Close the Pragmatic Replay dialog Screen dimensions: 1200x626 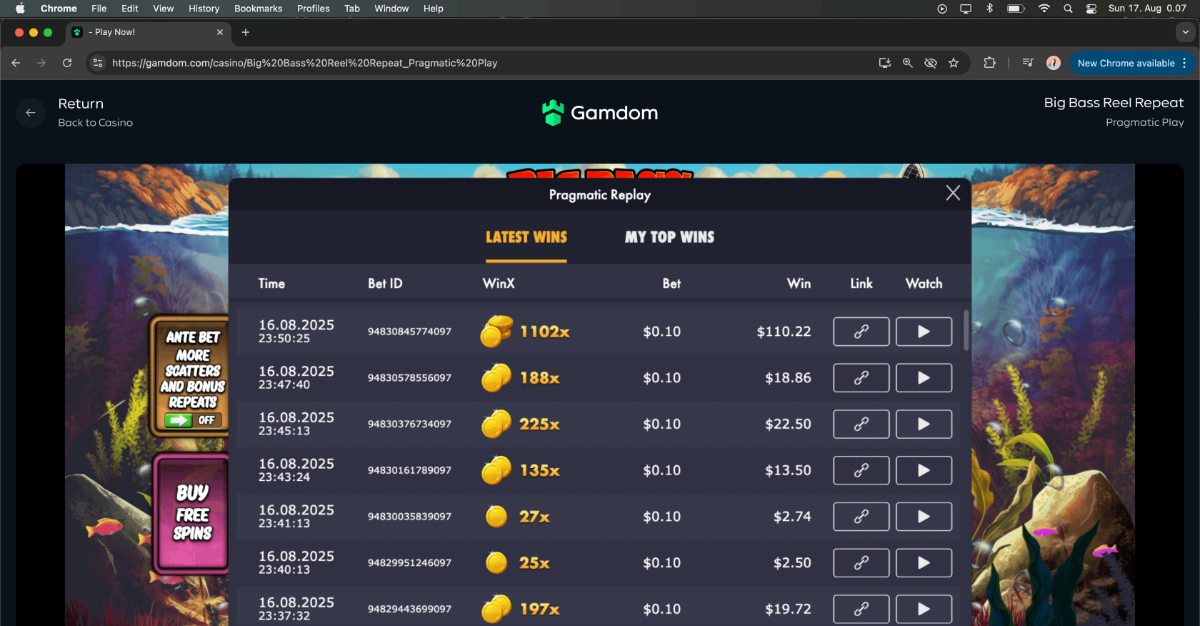[x=953, y=193]
